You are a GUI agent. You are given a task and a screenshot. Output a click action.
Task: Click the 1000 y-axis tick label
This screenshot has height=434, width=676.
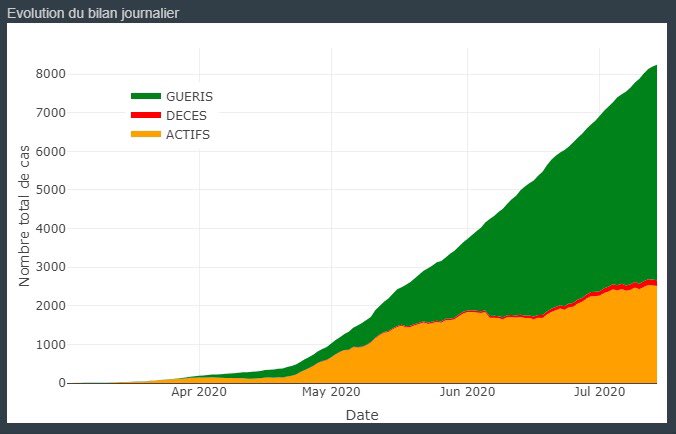[50, 344]
